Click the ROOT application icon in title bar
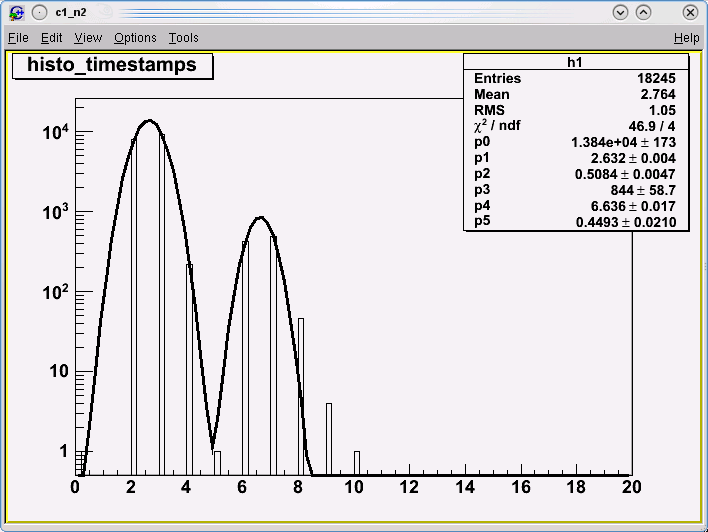This screenshot has height=532, width=708. tap(15, 12)
